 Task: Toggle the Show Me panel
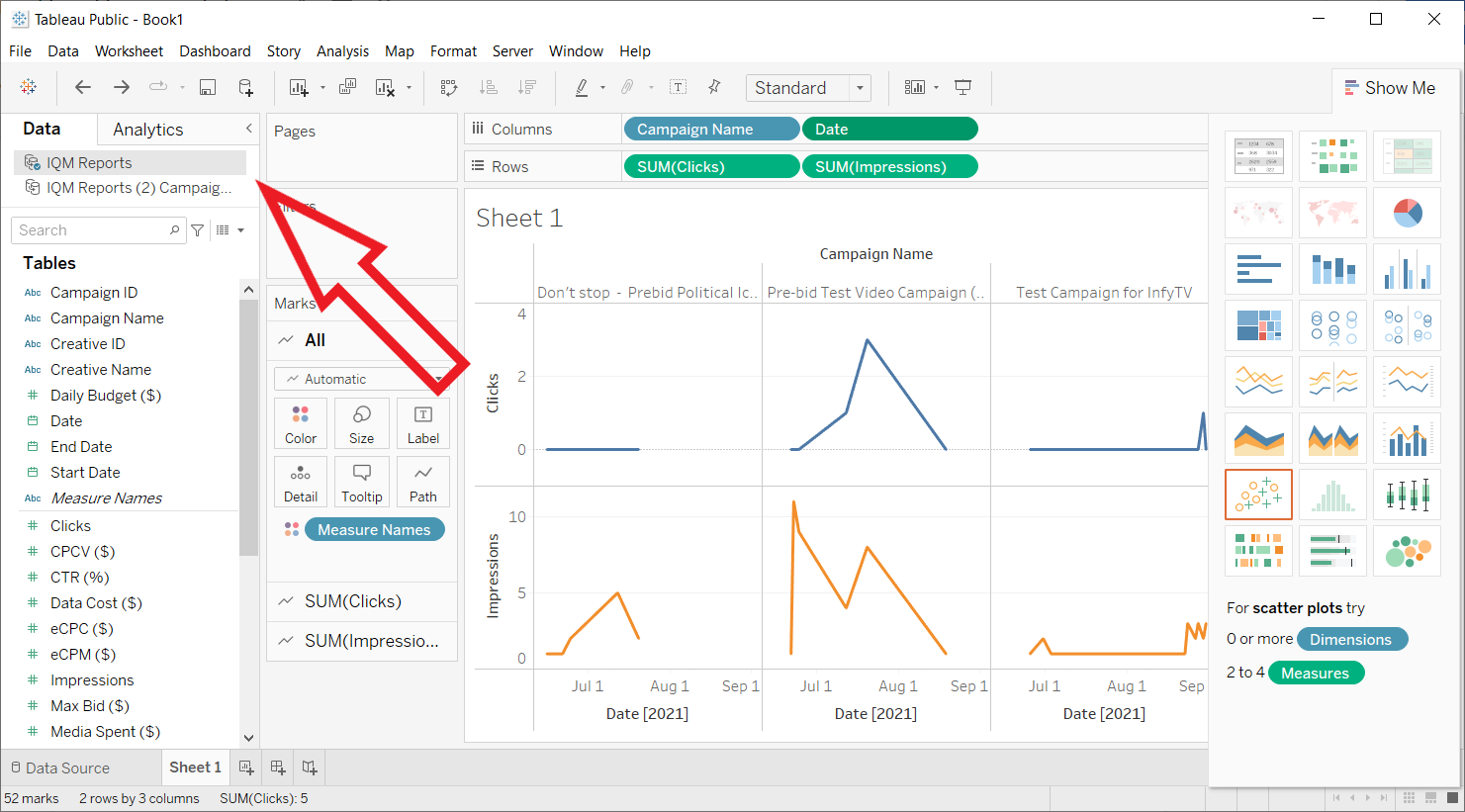[x=1389, y=88]
